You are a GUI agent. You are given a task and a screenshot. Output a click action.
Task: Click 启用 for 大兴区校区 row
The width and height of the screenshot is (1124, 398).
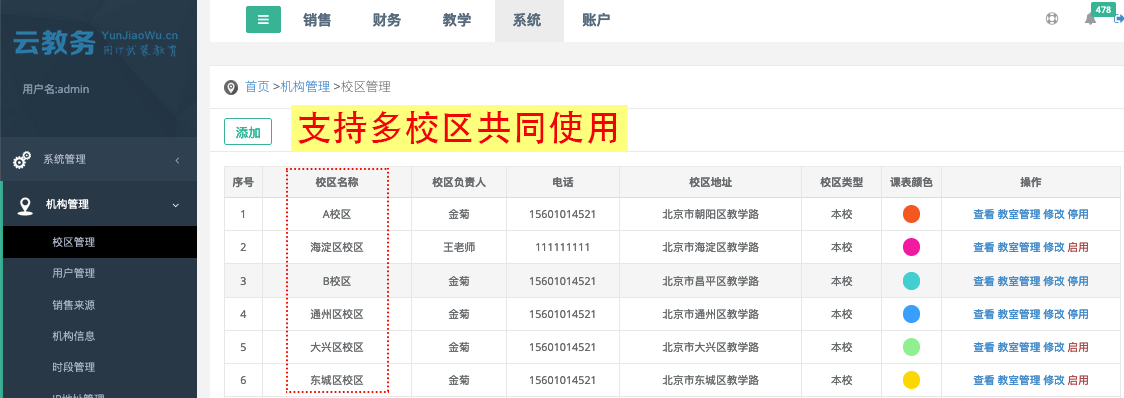(1078, 347)
